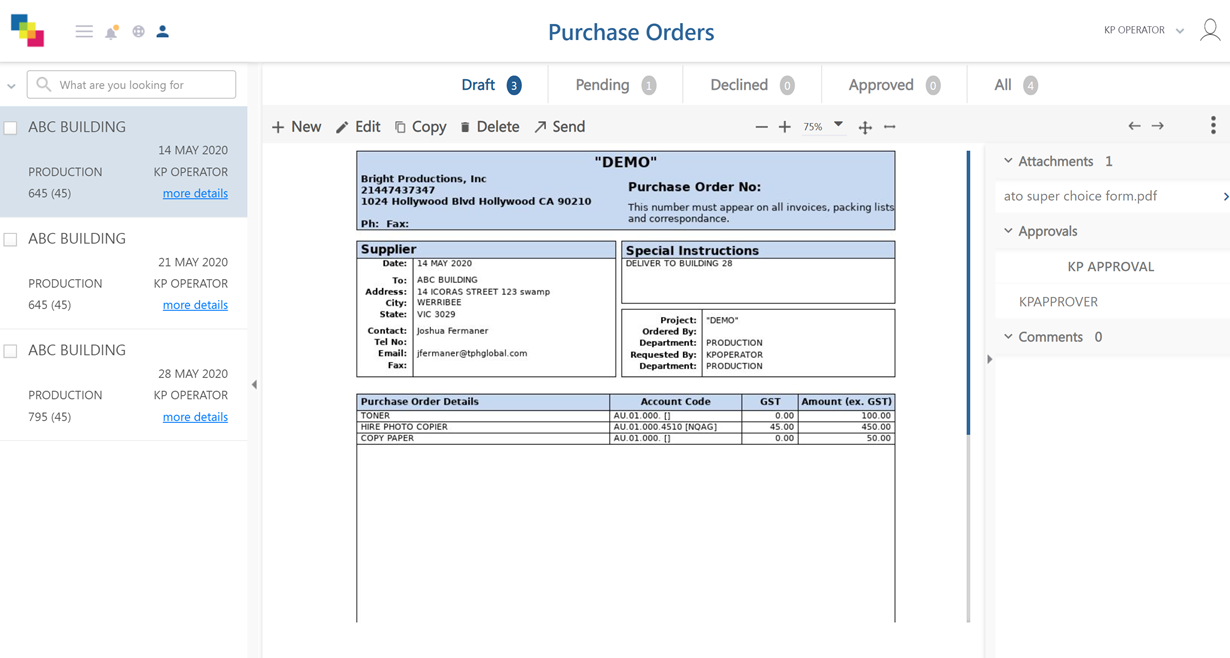Open the KP Operator user dropdown

point(1144,31)
